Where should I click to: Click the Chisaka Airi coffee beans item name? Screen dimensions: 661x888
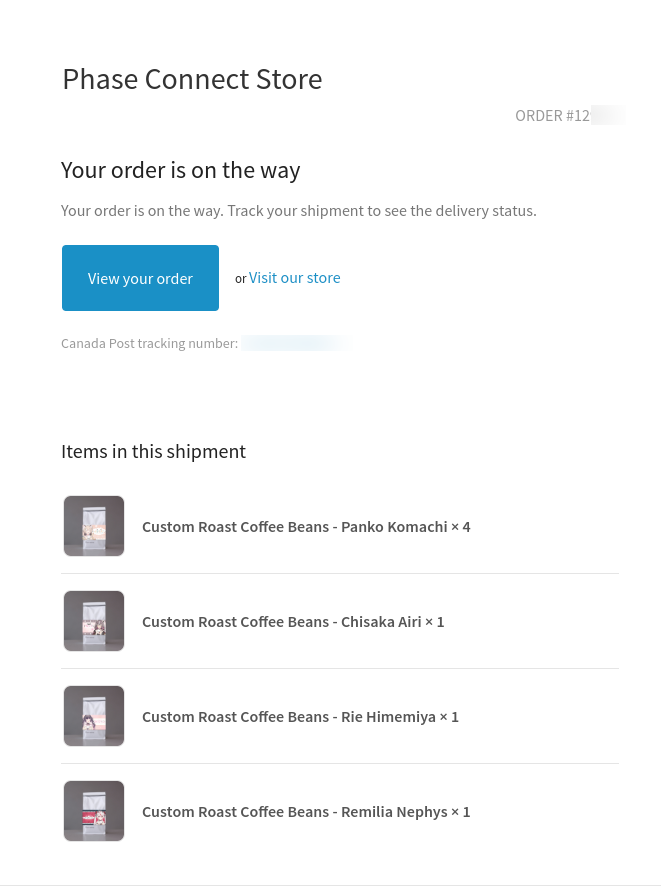[281, 621]
